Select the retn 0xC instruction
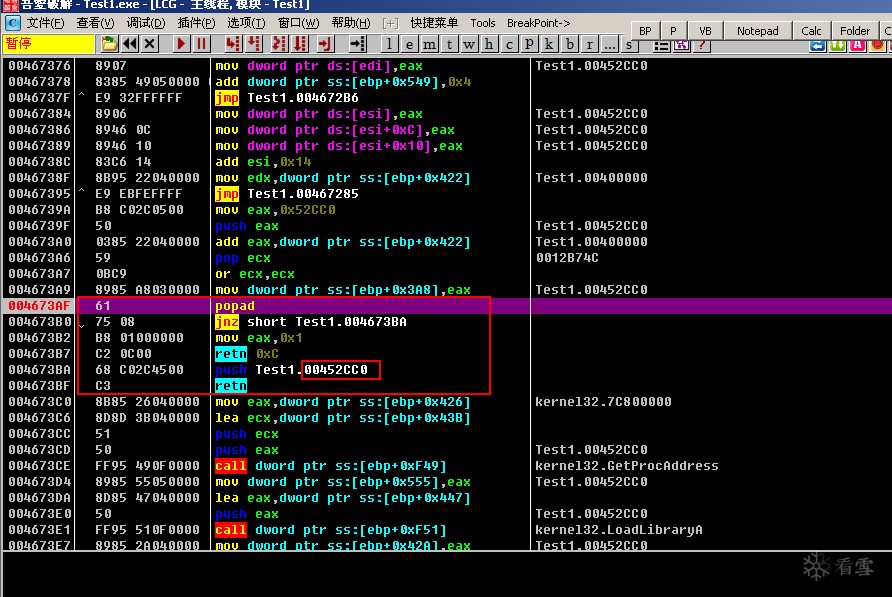The image size is (892, 597). click(x=247, y=353)
